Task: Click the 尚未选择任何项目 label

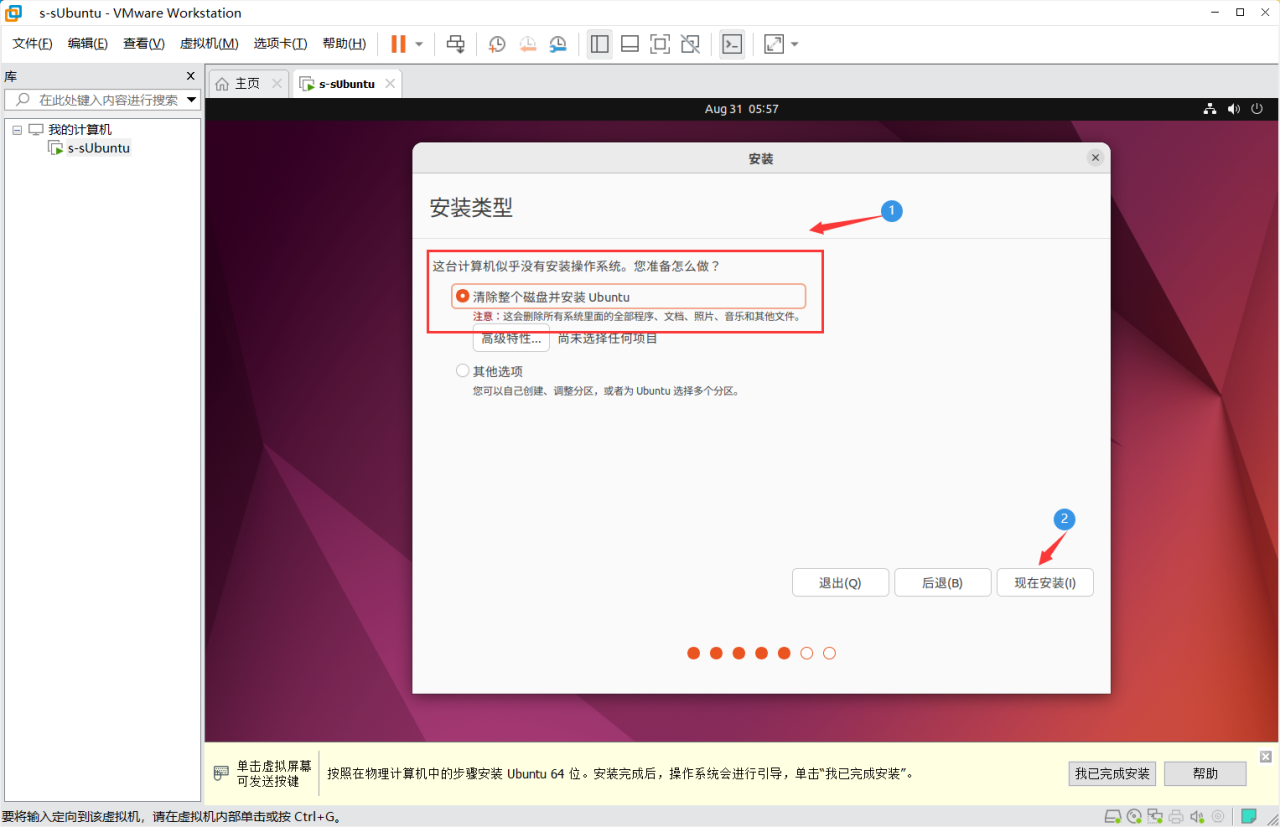Action: pyautogui.click(x=608, y=339)
